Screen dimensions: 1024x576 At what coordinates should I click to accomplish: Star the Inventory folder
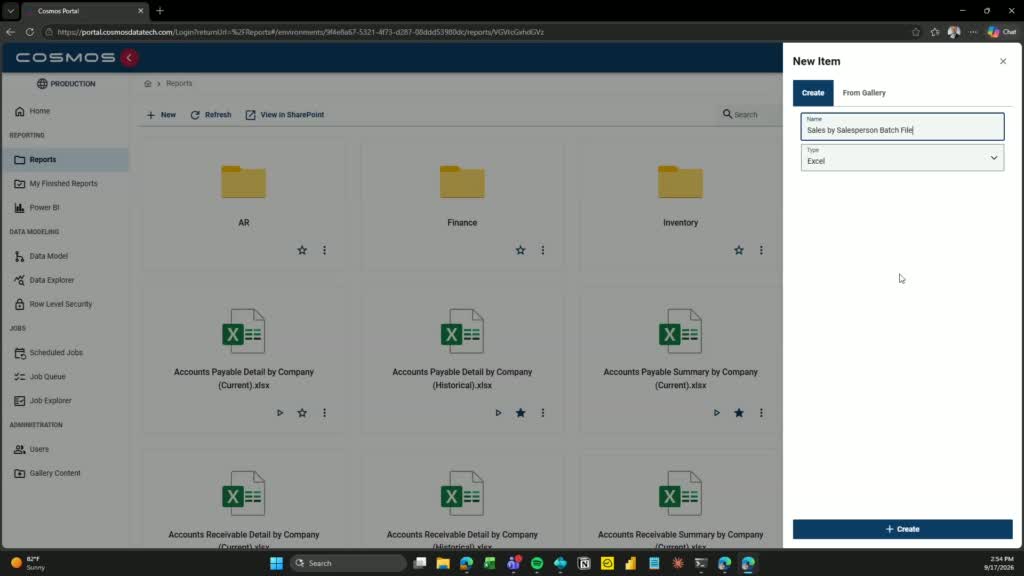point(739,250)
